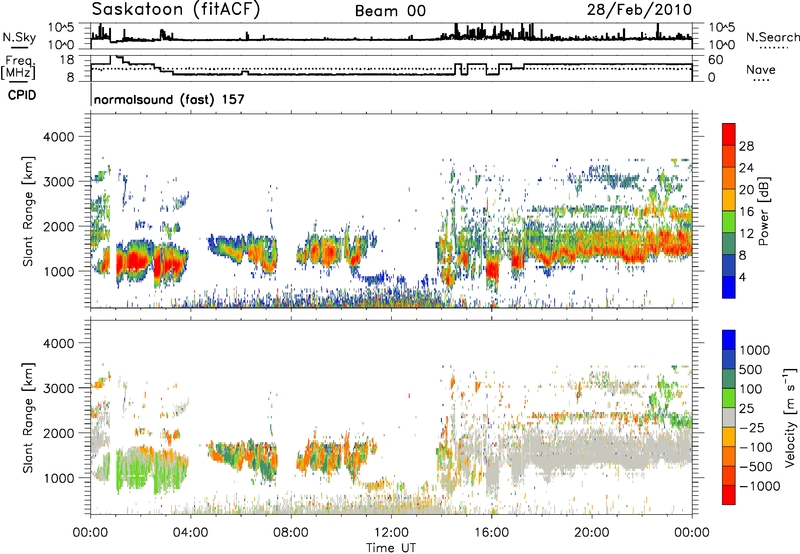The width and height of the screenshot is (800, 554).
Task: Click the 1000 tick in the power panel
Action: (59, 271)
